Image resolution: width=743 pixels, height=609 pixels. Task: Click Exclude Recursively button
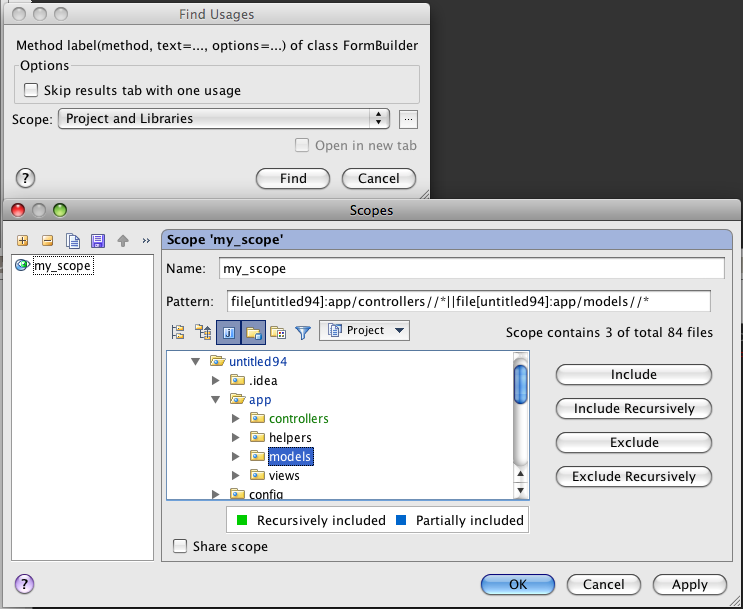click(634, 477)
